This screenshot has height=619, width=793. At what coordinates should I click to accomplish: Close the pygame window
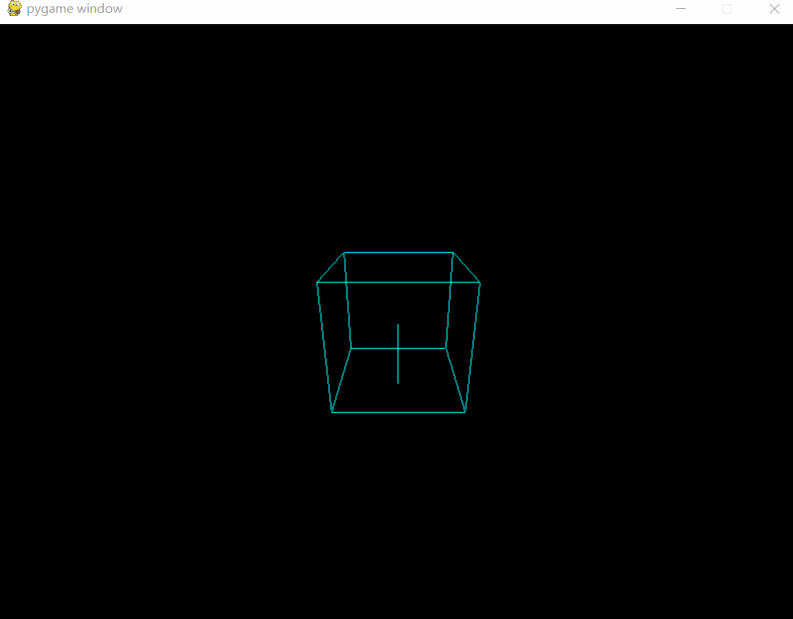774,9
